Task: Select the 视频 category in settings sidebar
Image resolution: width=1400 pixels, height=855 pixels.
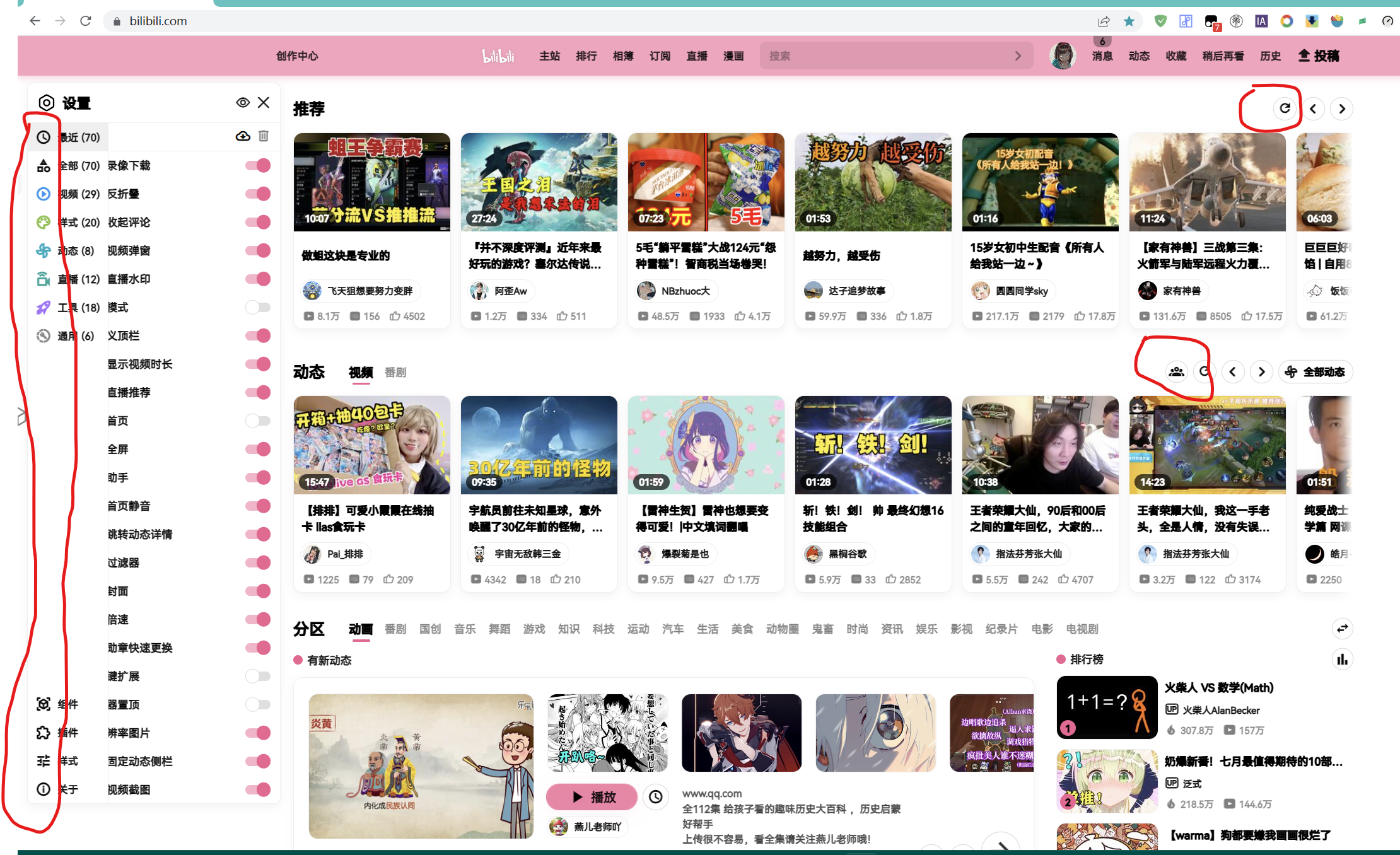Action: 69,194
